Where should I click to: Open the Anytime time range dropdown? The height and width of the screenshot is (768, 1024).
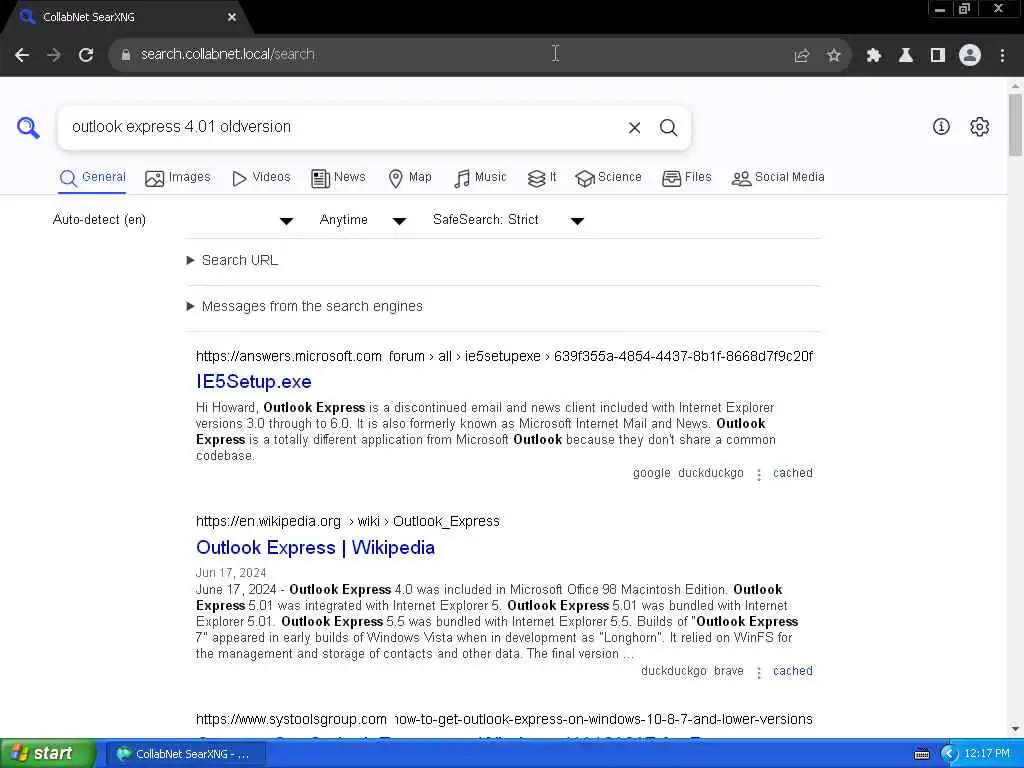coord(363,220)
